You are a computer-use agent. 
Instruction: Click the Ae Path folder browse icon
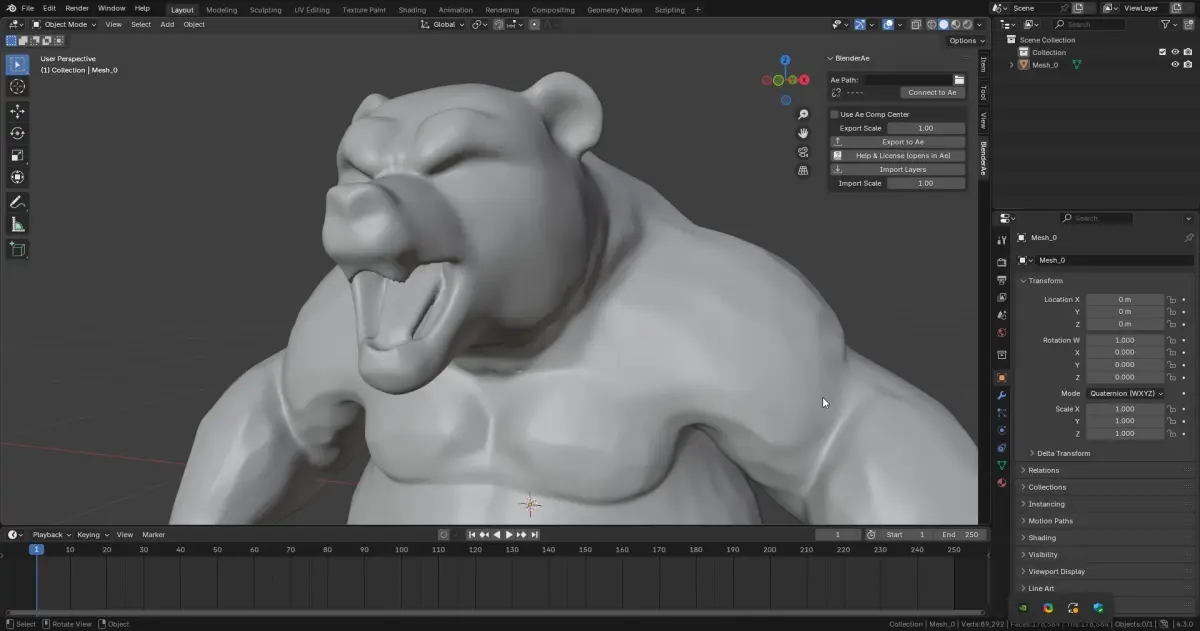pyautogui.click(x=959, y=79)
